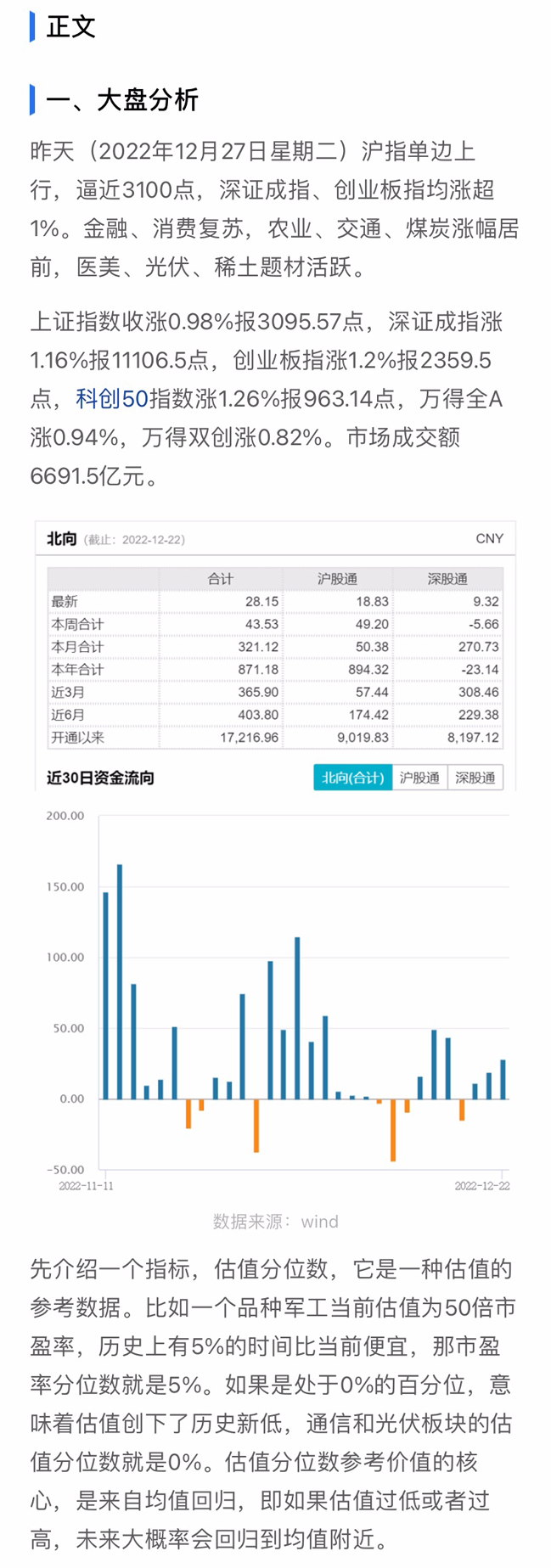Click the 近30日资金流向 chart title
551x1568 pixels.
100,778
